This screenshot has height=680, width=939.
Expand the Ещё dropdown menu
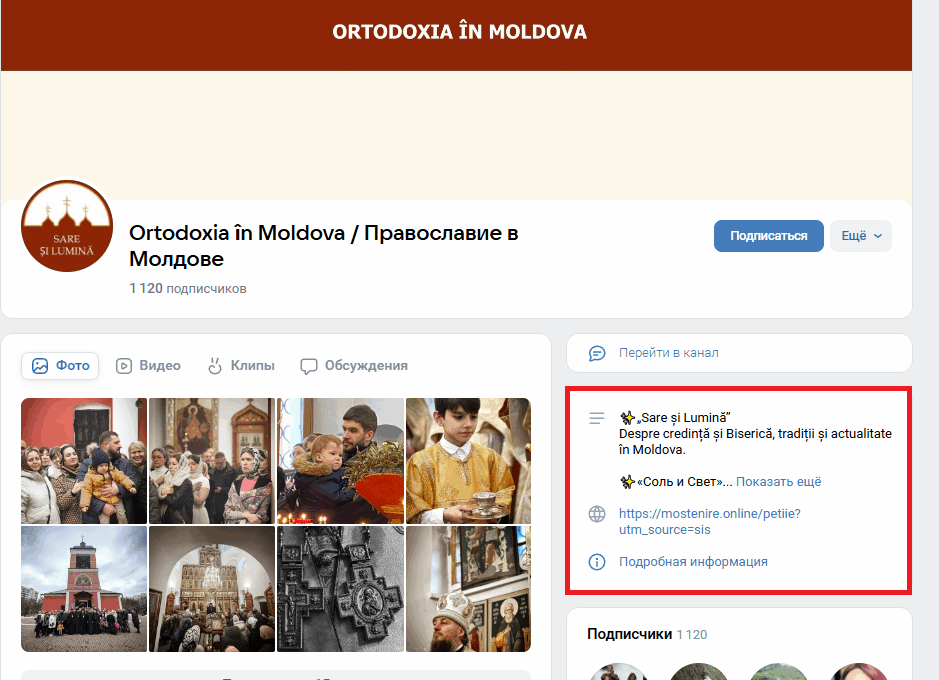pos(861,236)
